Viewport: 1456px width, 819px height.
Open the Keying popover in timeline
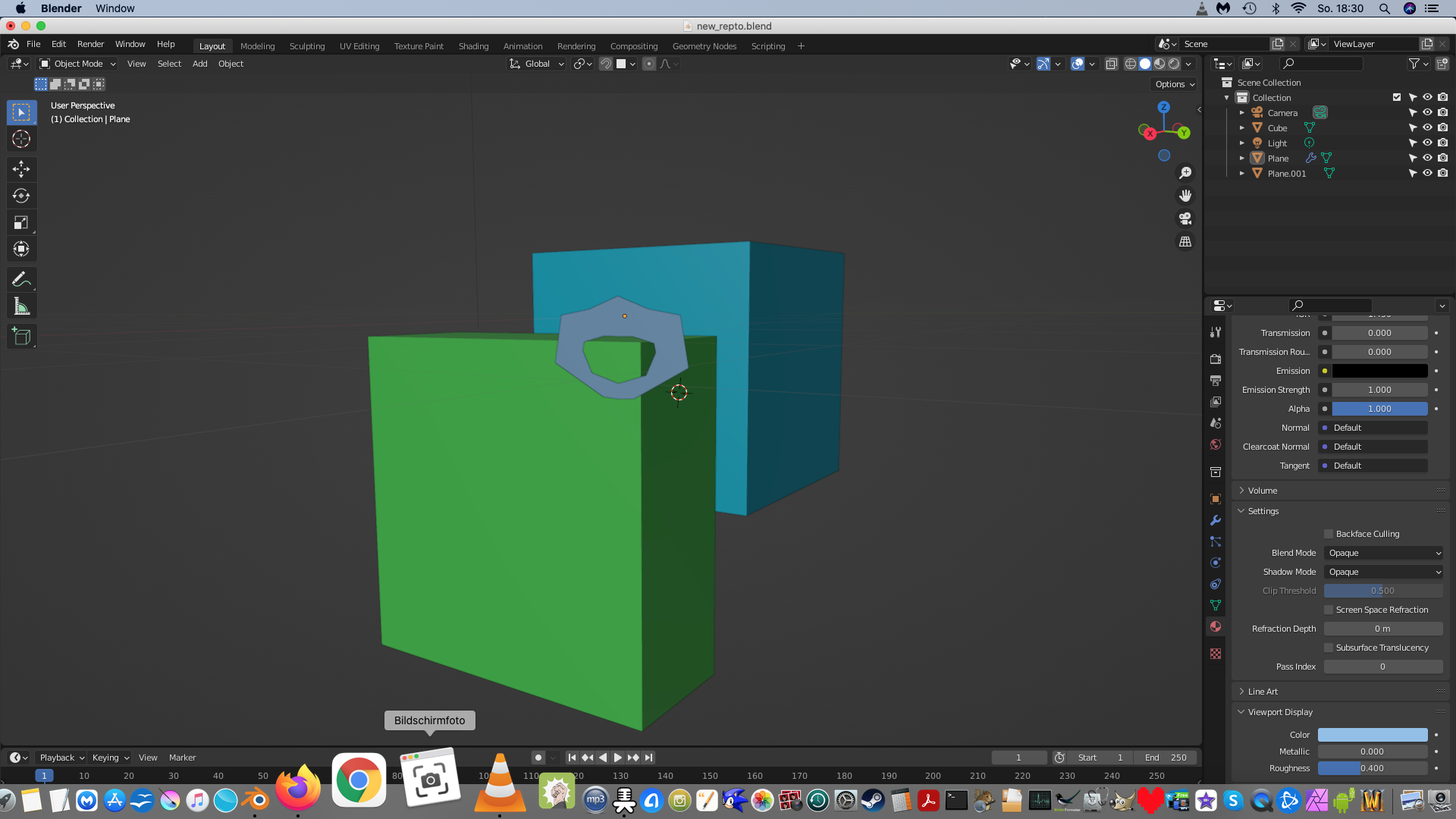[111, 758]
